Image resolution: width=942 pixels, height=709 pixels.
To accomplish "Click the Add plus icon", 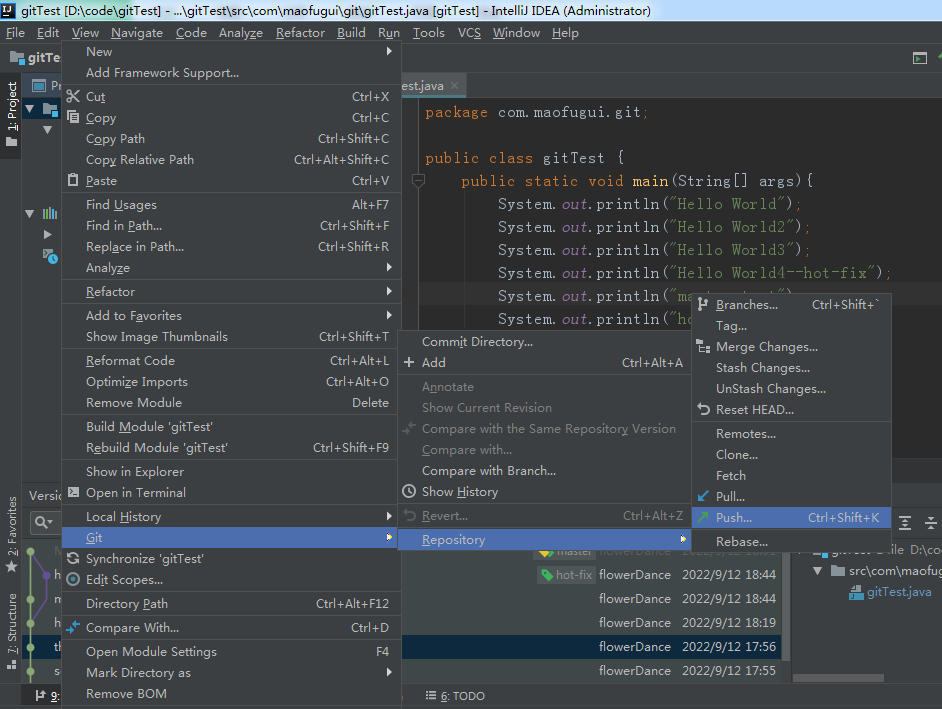I will pyautogui.click(x=409, y=362).
